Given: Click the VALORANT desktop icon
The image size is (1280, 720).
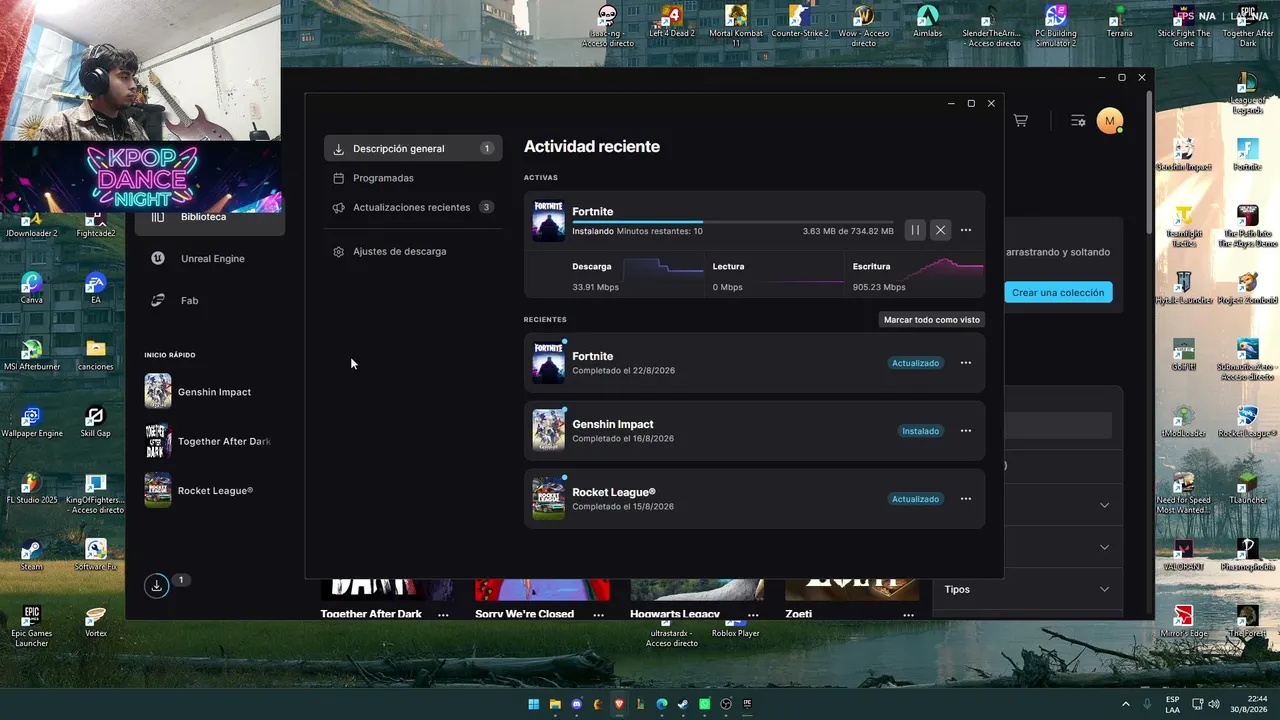Looking at the screenshot, I should [x=1184, y=555].
